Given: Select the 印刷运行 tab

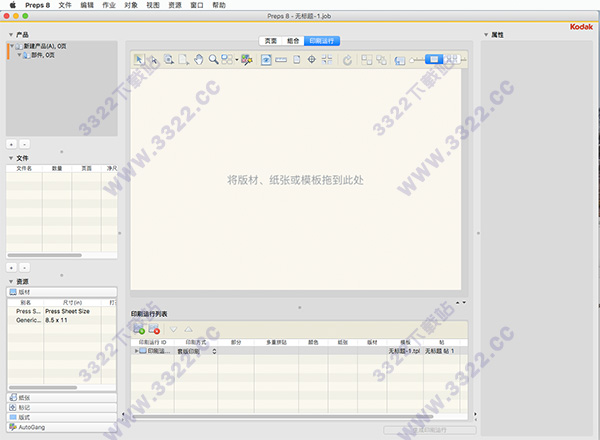Looking at the screenshot, I should (x=322, y=41).
